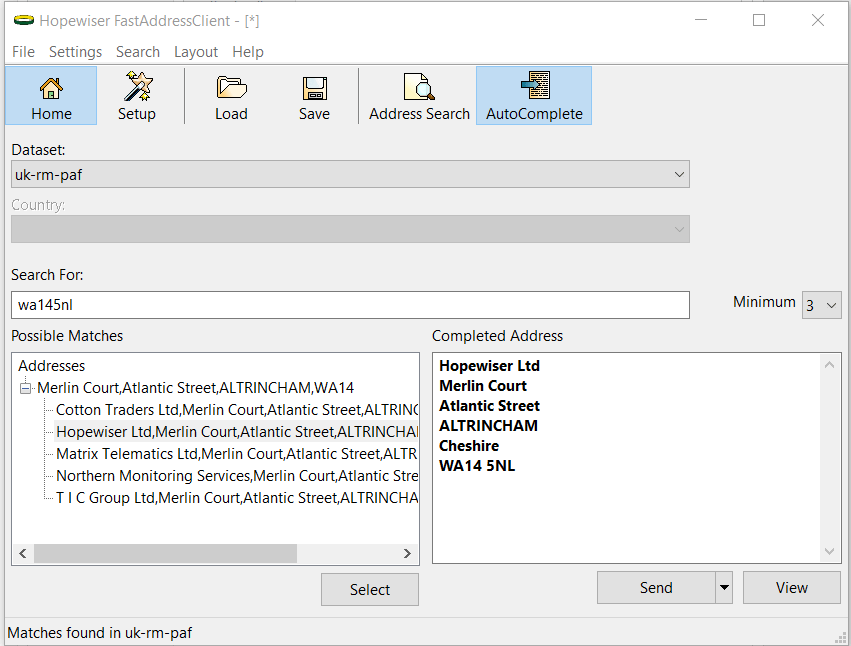Click the Search For input field
This screenshot has width=851, height=646.
click(x=350, y=305)
